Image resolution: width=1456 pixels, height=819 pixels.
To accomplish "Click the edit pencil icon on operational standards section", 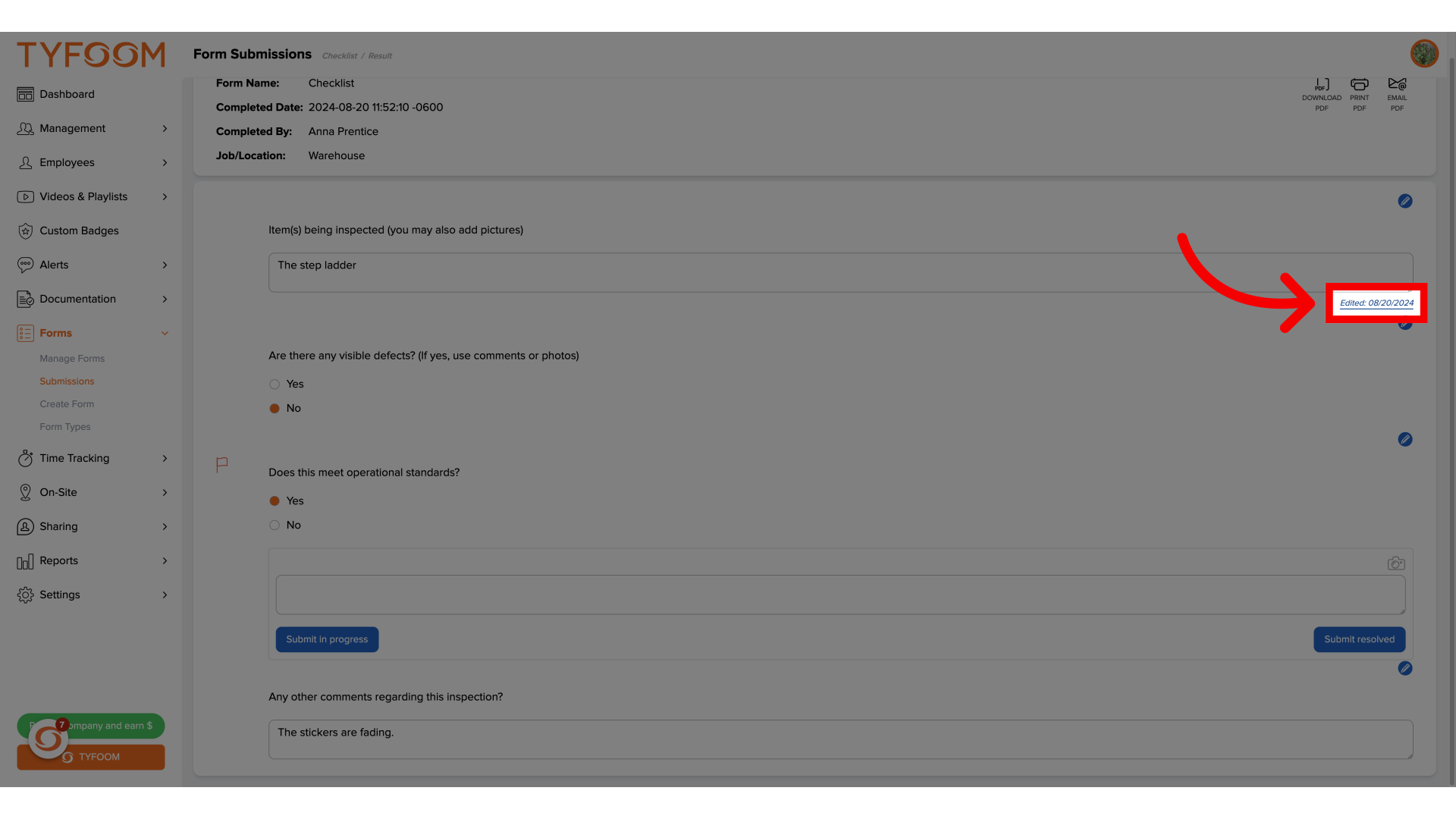I will [1405, 439].
